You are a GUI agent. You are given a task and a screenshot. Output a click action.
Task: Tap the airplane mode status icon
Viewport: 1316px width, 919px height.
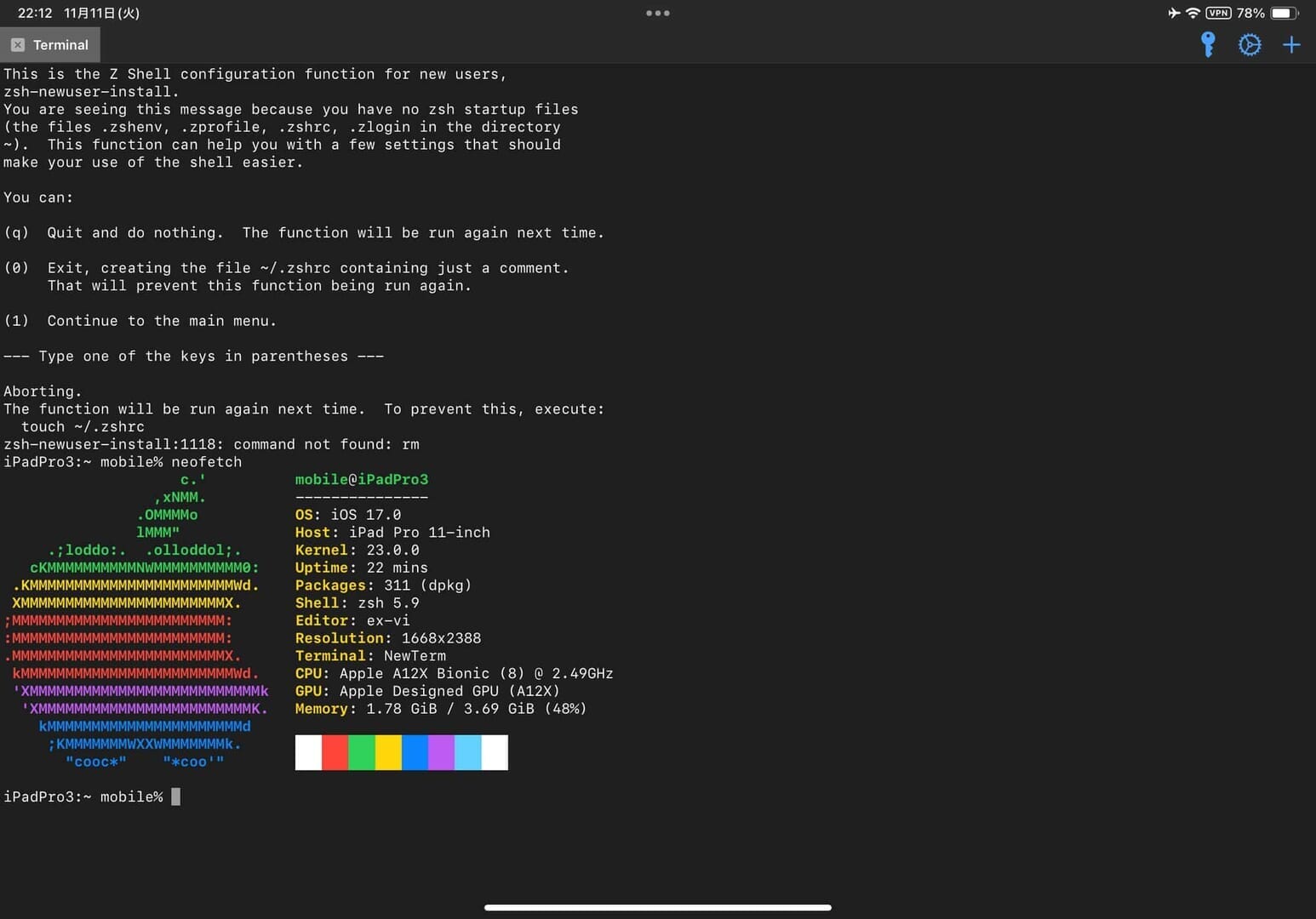point(1174,13)
